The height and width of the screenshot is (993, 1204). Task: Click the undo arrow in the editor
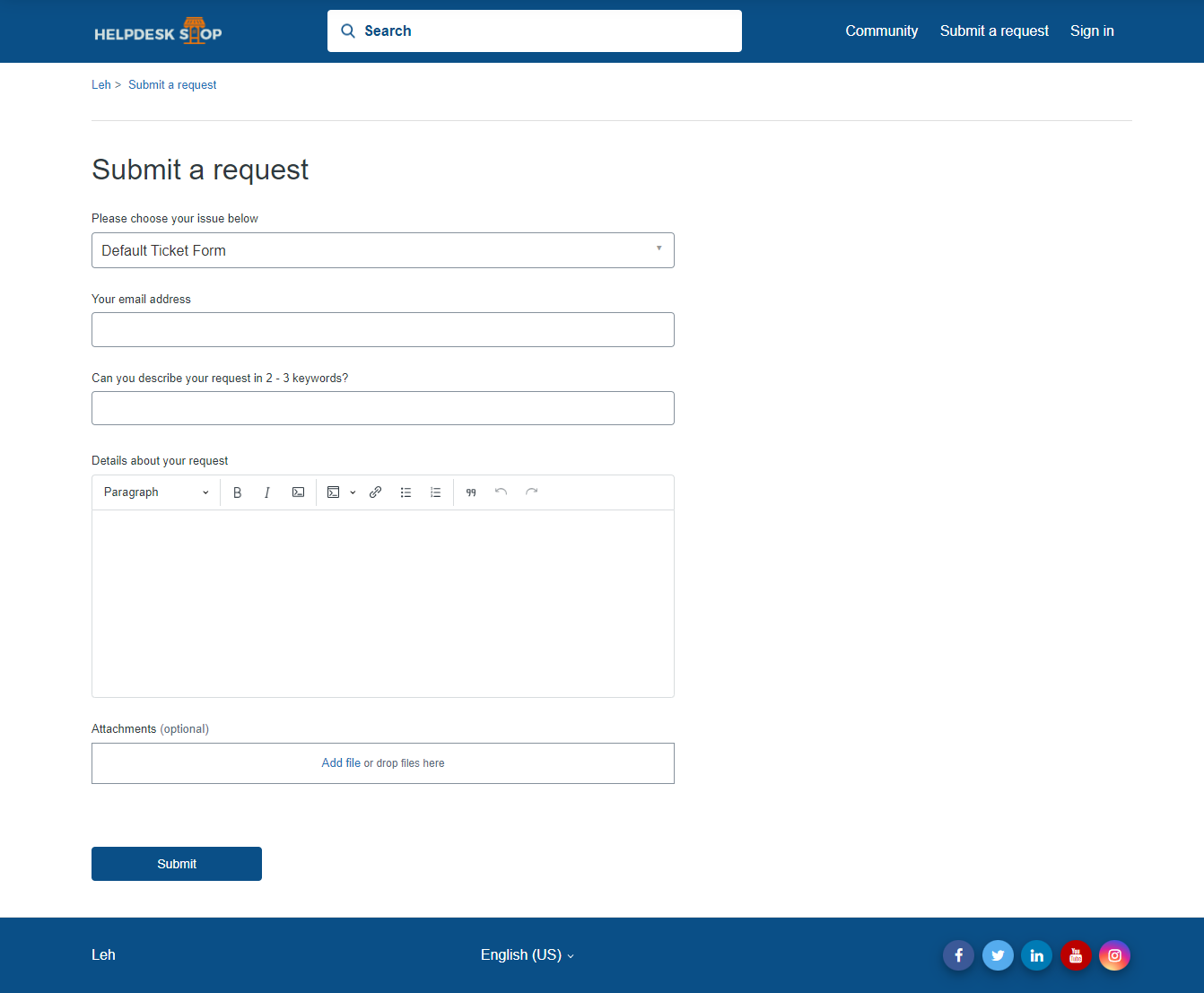502,492
